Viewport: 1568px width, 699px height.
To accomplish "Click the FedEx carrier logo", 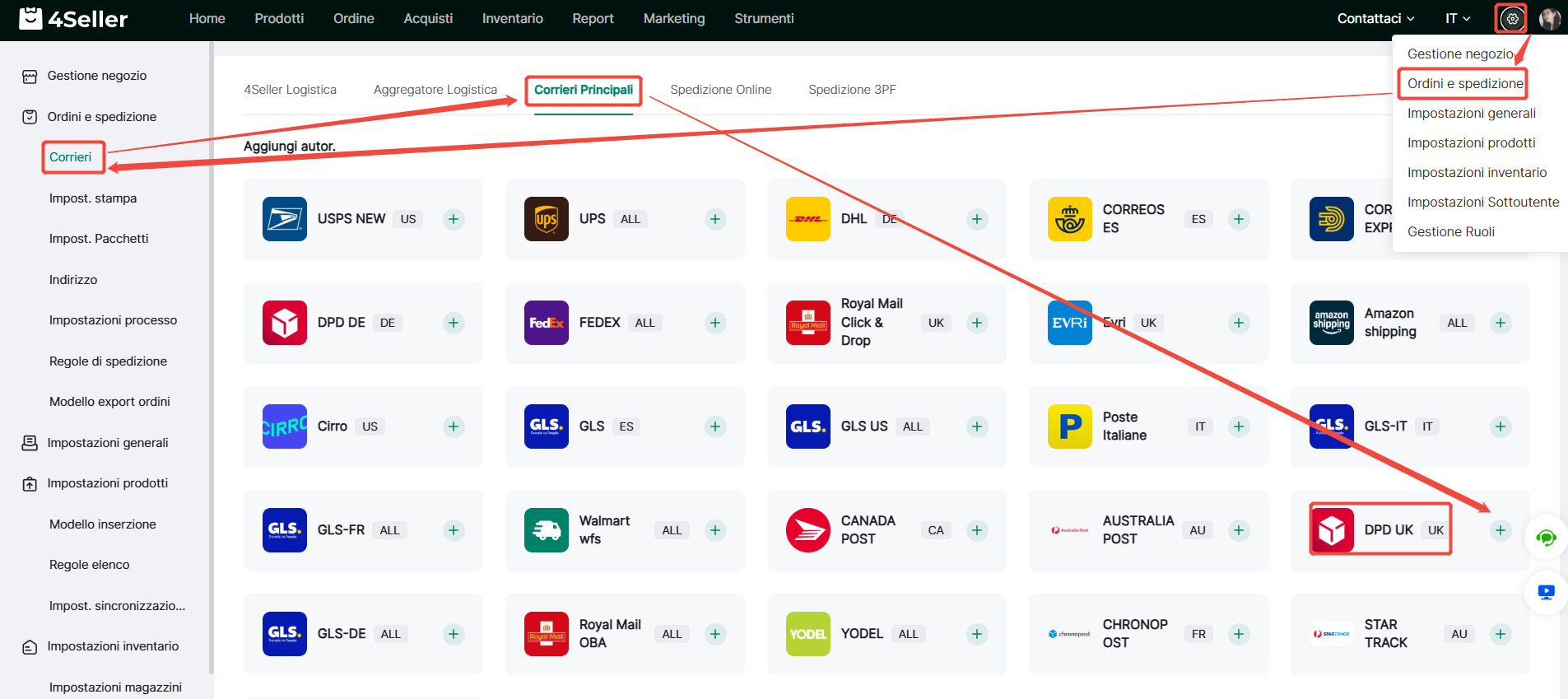I will pos(547,323).
